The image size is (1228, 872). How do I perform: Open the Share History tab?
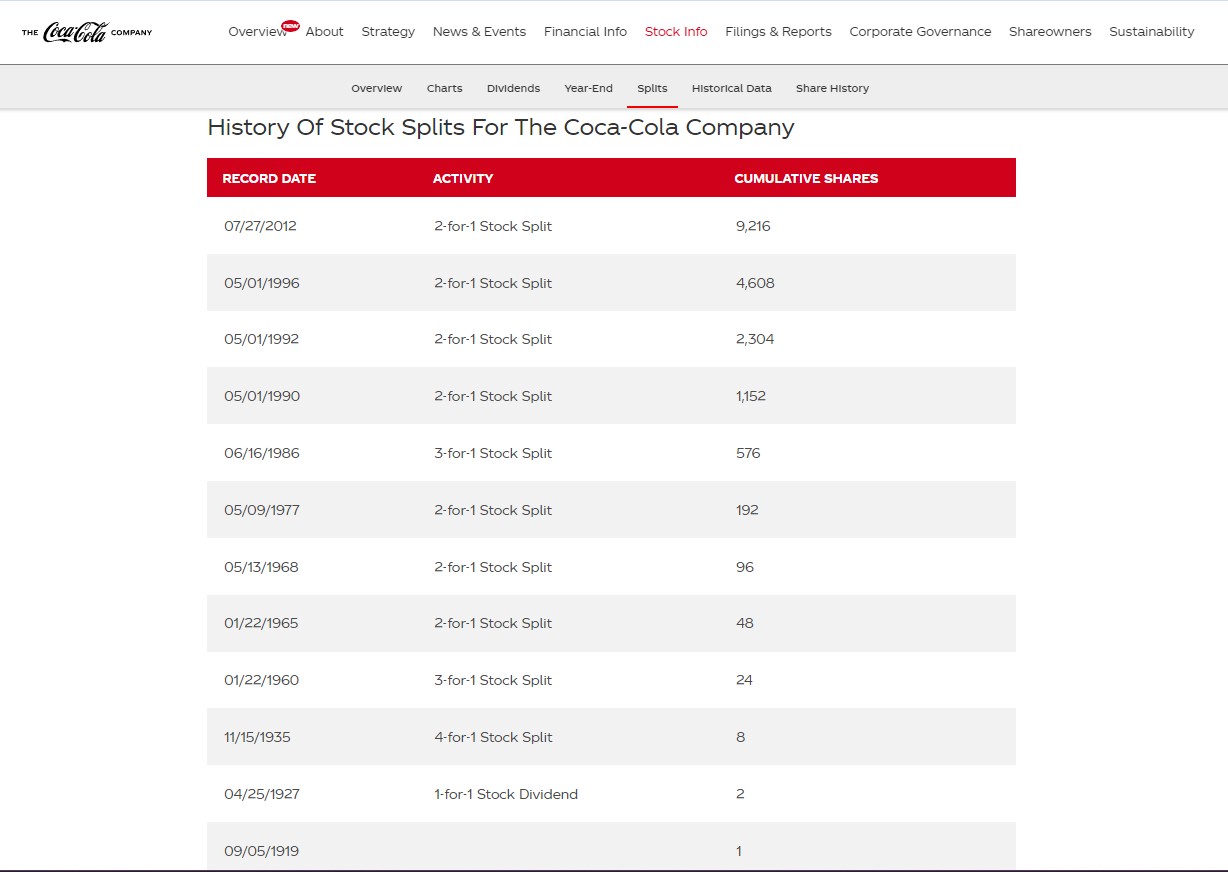click(x=832, y=89)
